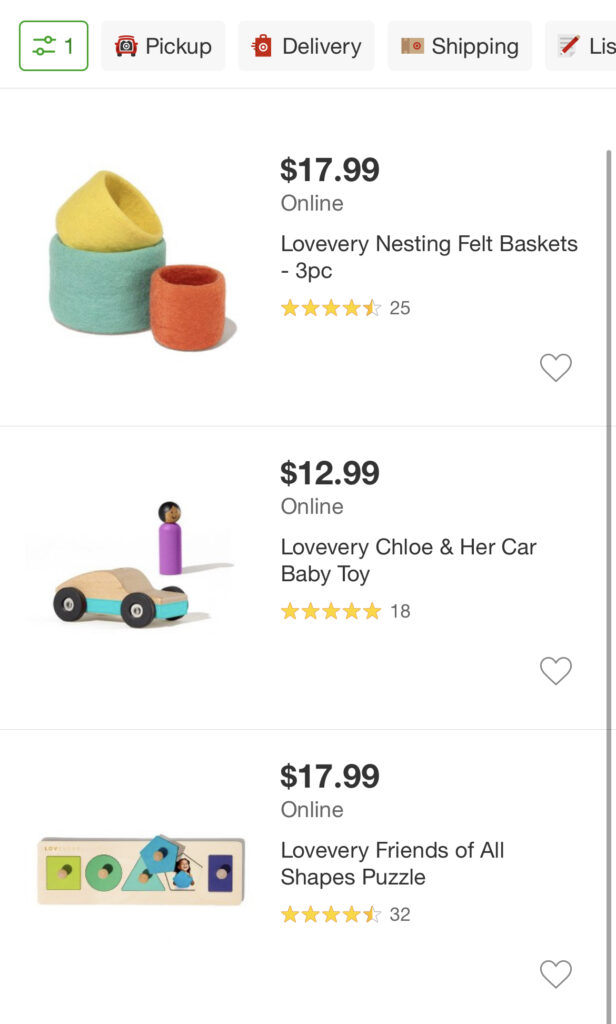View the wooden car and peg doll image
The width and height of the screenshot is (616, 1024).
pos(131,564)
